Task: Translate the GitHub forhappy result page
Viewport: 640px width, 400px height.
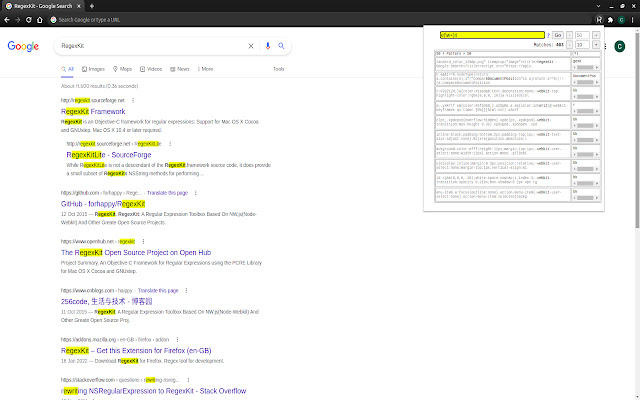Action: click(x=167, y=193)
